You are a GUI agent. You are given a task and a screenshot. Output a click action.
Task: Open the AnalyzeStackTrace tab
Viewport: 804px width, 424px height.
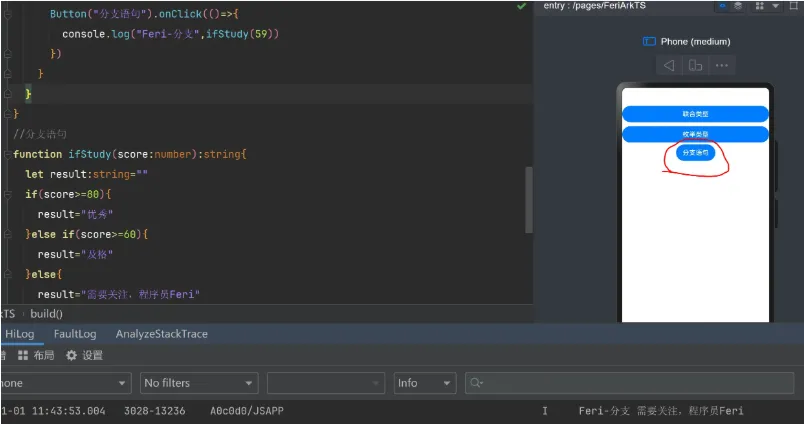(162, 334)
